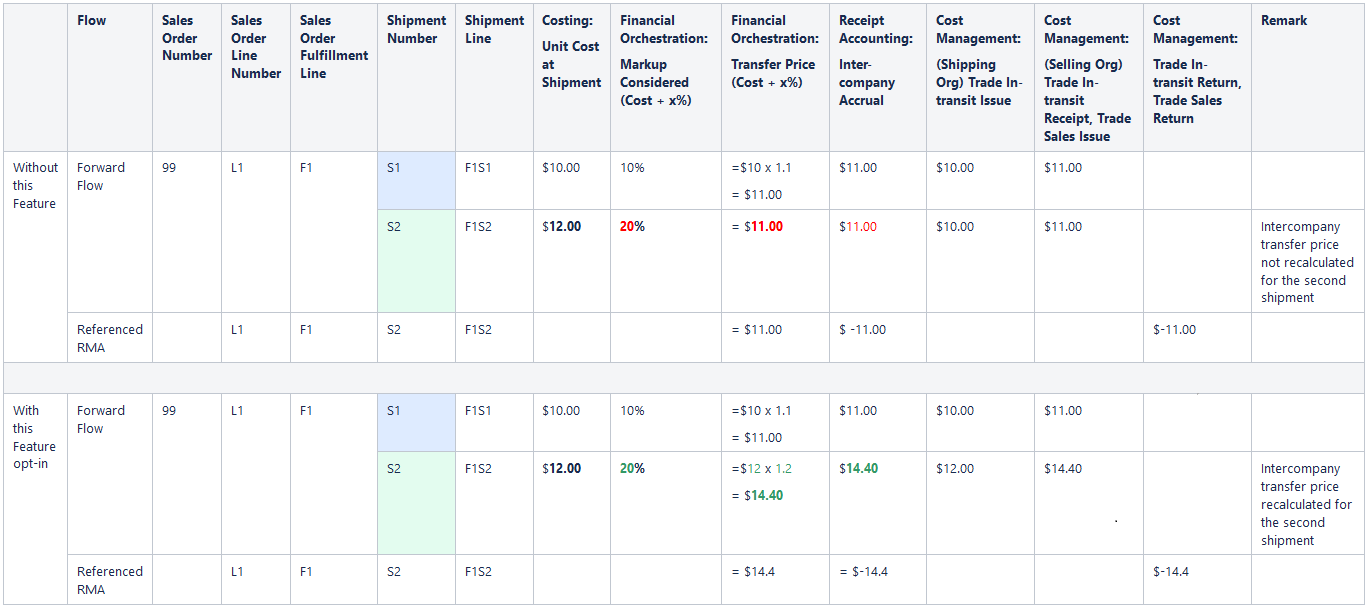The width and height of the screenshot is (1369, 610).
Task: Click the 'Without this Feature' row label
Action: (35, 185)
